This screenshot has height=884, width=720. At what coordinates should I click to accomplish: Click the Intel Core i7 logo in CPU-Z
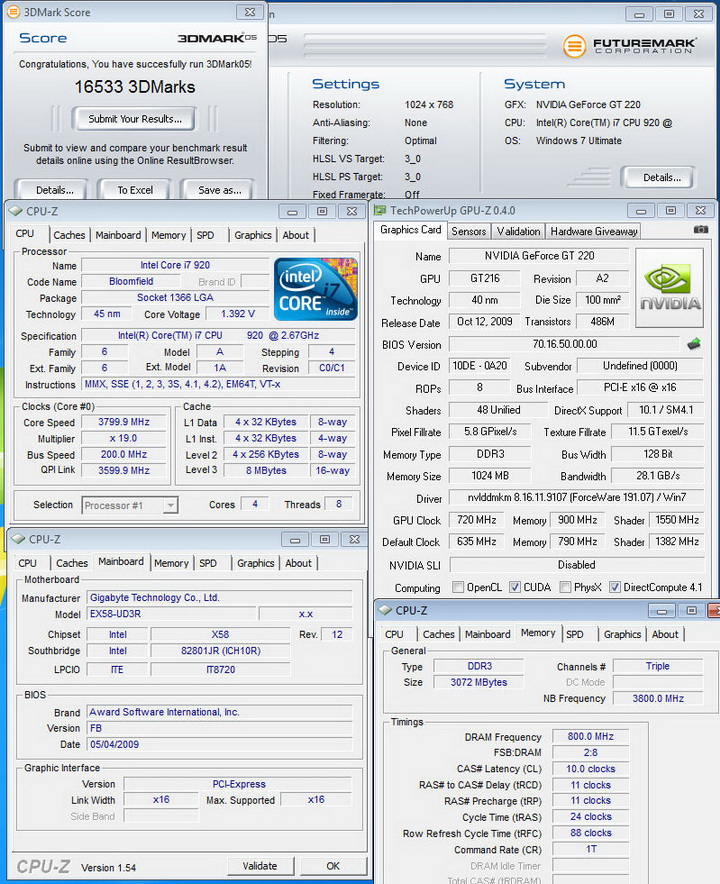pyautogui.click(x=316, y=289)
